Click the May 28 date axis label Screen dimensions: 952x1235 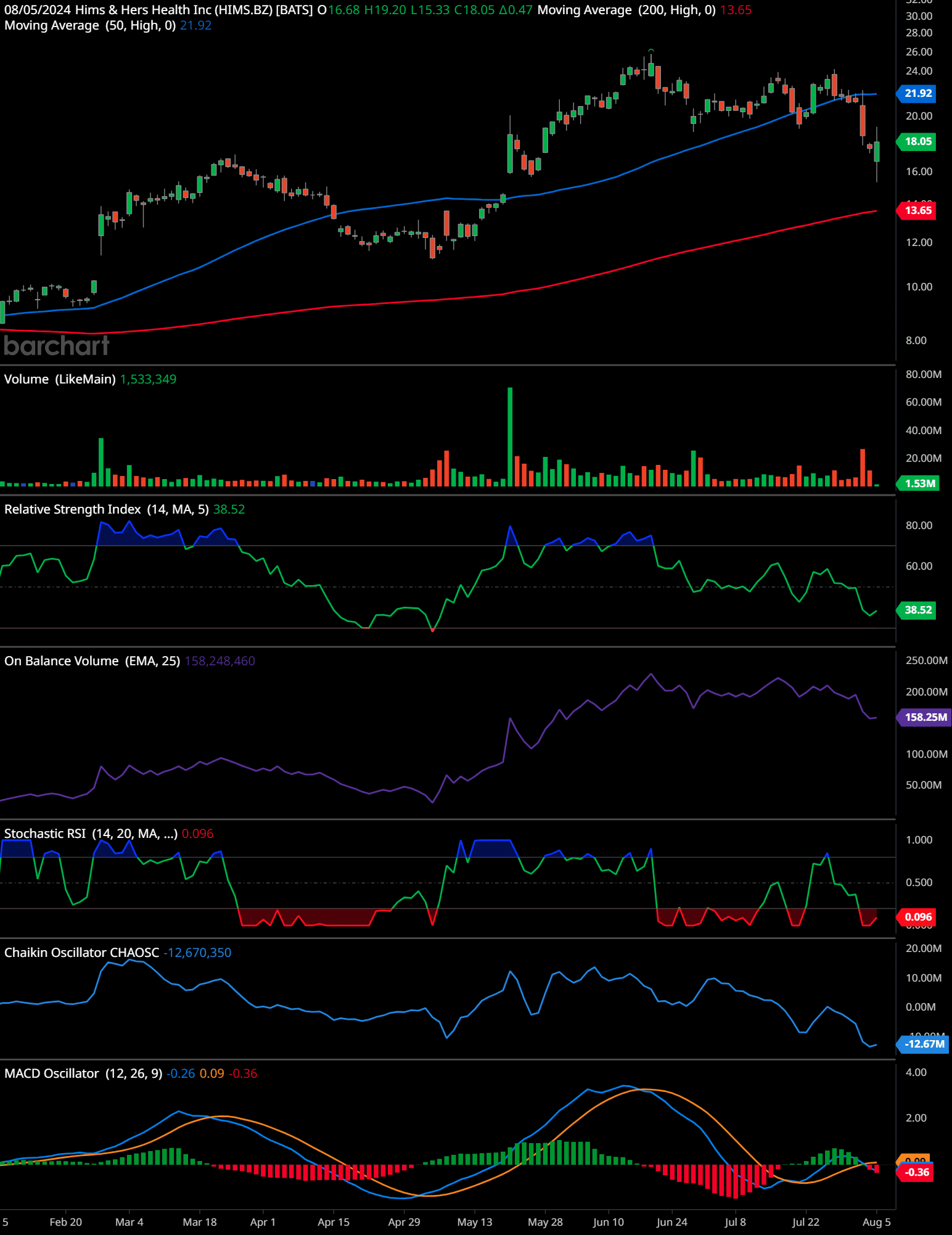coord(545,1223)
